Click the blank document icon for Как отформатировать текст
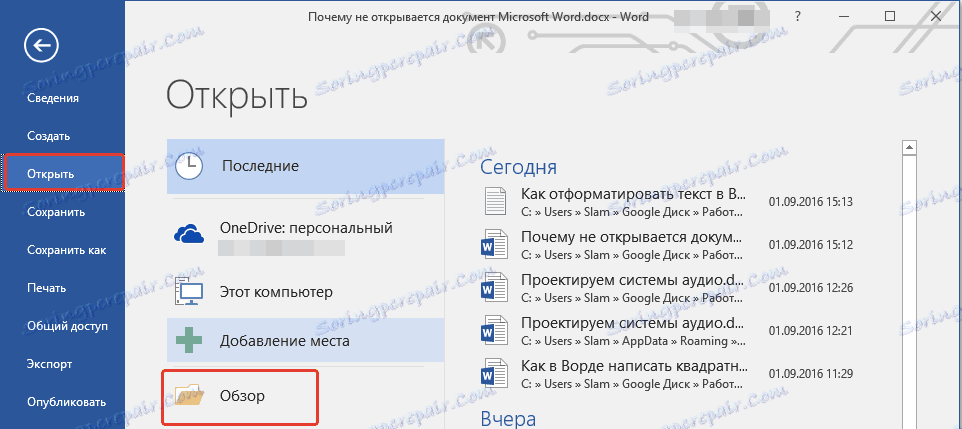The image size is (962, 429). [x=494, y=201]
